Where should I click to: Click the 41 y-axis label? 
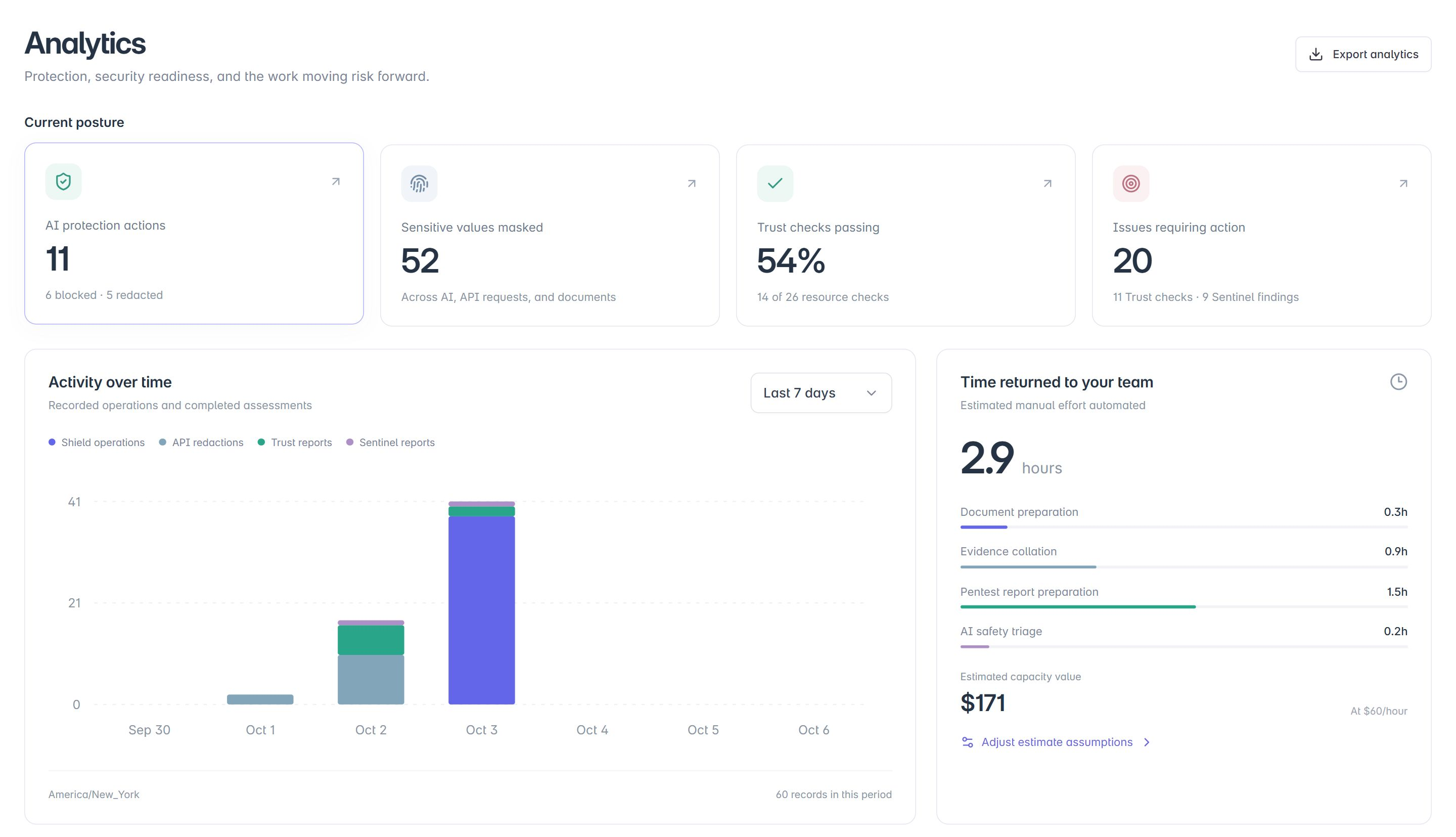point(74,502)
